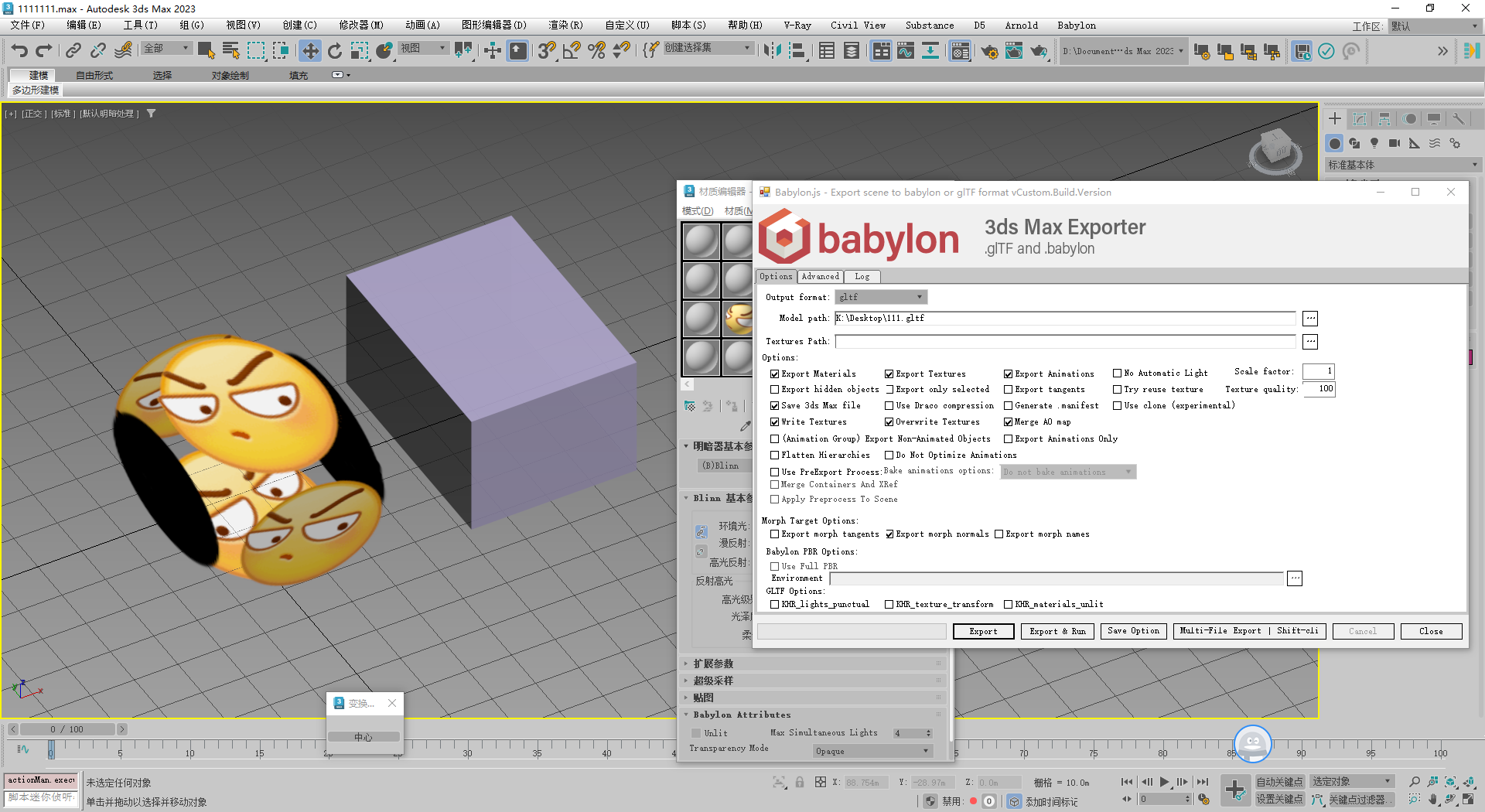
Task: Select the Cameras category icon
Action: coord(1395,143)
